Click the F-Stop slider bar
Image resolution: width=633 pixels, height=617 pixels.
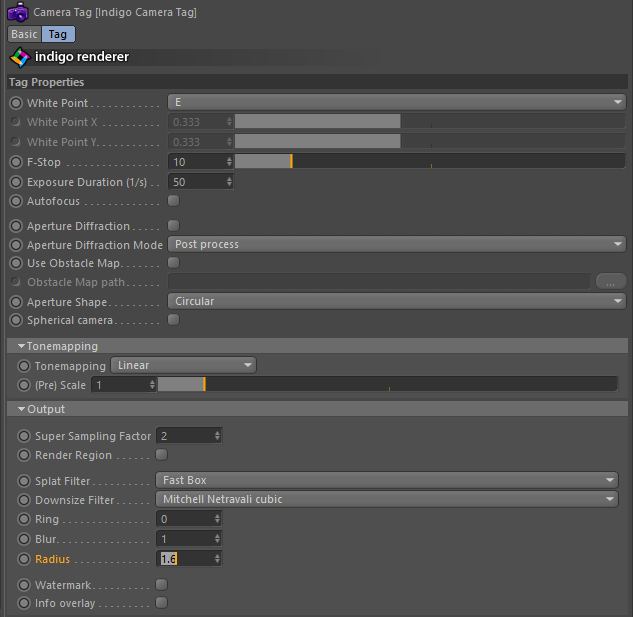(429, 161)
